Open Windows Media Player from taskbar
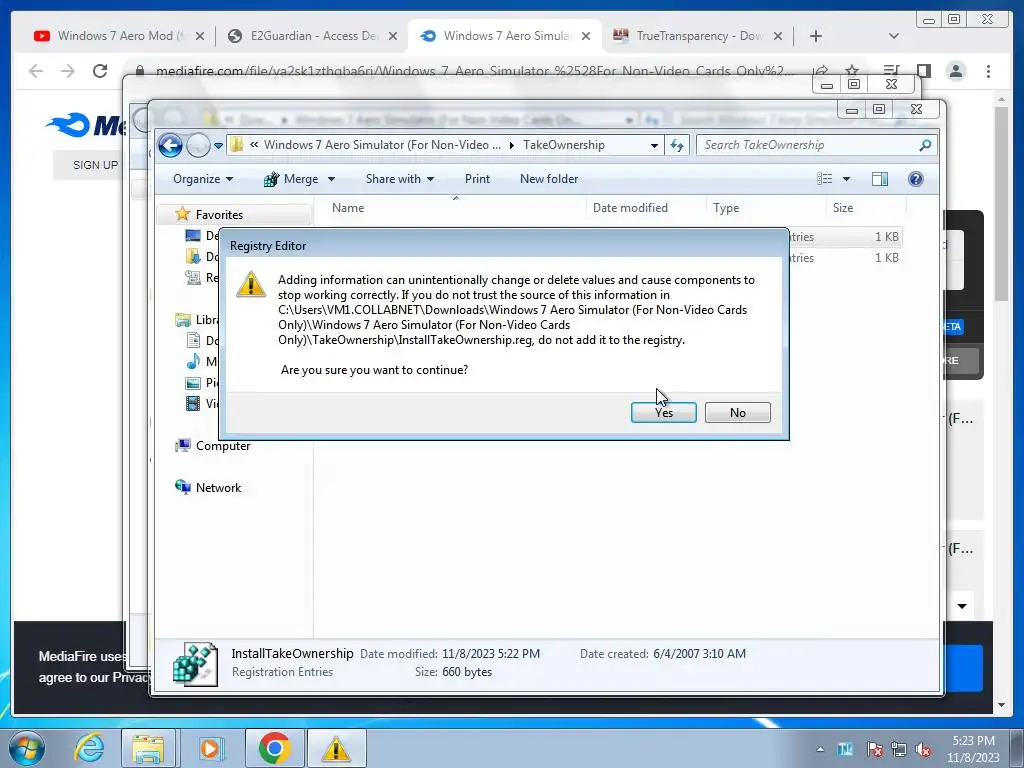This screenshot has width=1024, height=768. (x=210, y=748)
